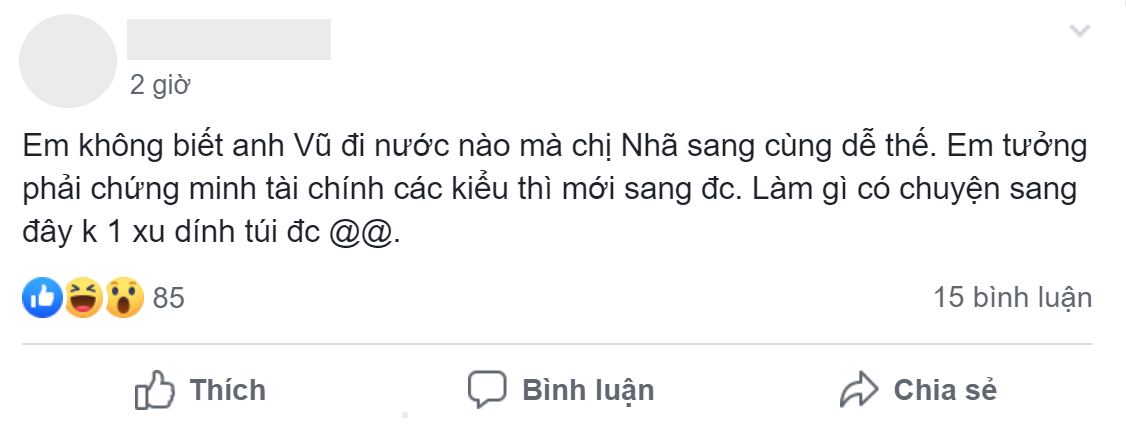Click the surprised Wow reaction emoji

(x=125, y=298)
